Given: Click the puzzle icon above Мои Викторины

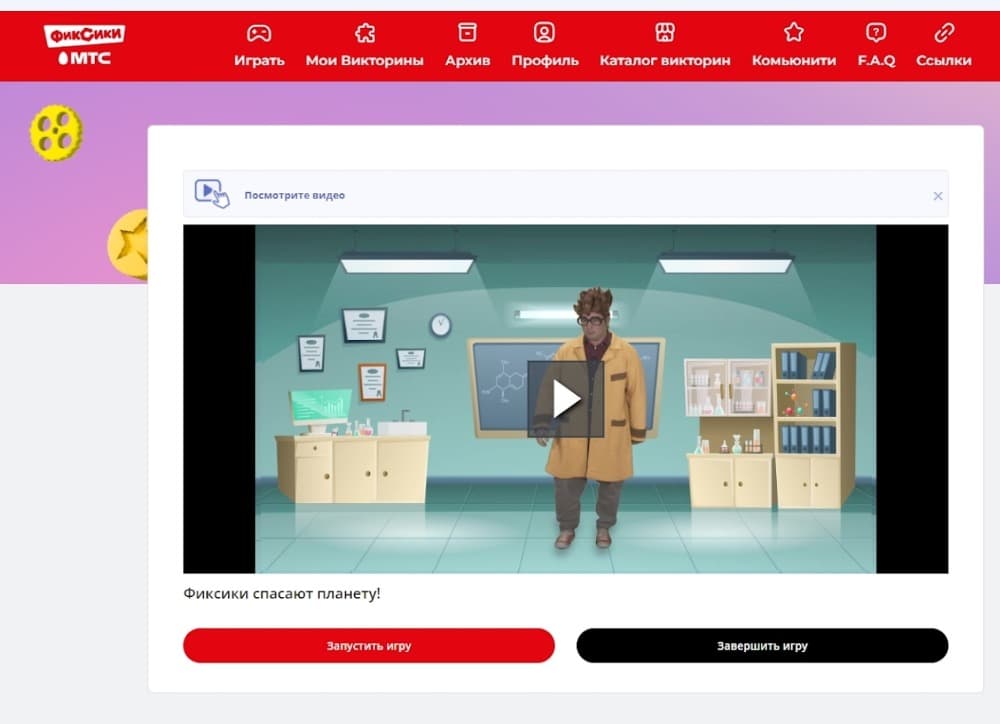Looking at the screenshot, I should pos(365,33).
